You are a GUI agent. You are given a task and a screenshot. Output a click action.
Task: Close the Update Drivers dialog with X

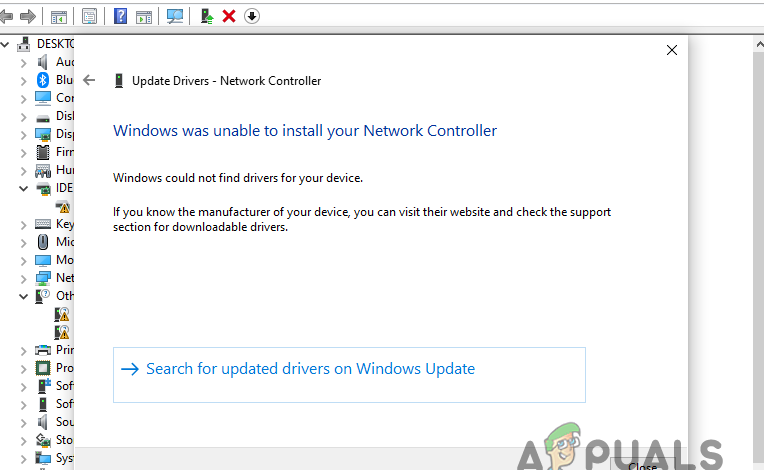(x=672, y=50)
